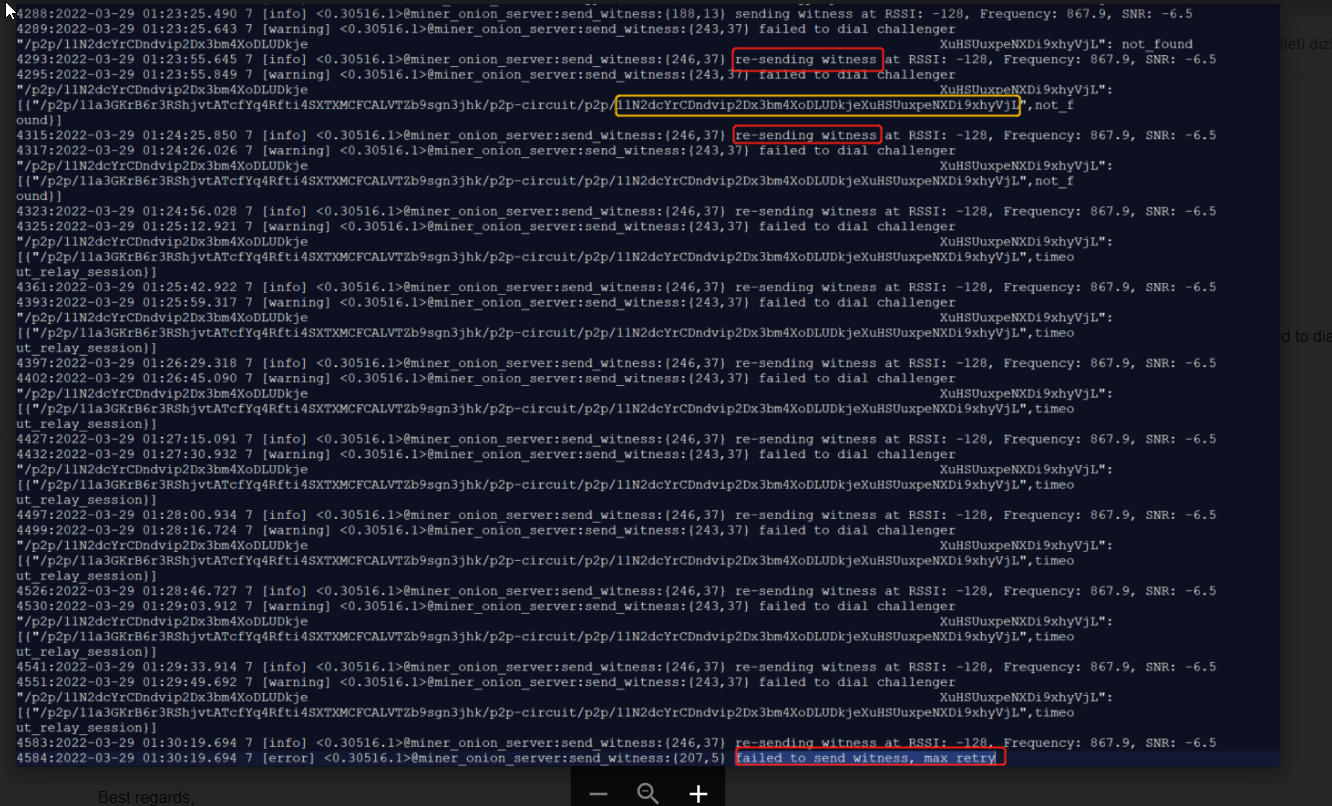Zoom in the image with the plus icon
Screen dimensions: 1332x806
tap(698, 794)
